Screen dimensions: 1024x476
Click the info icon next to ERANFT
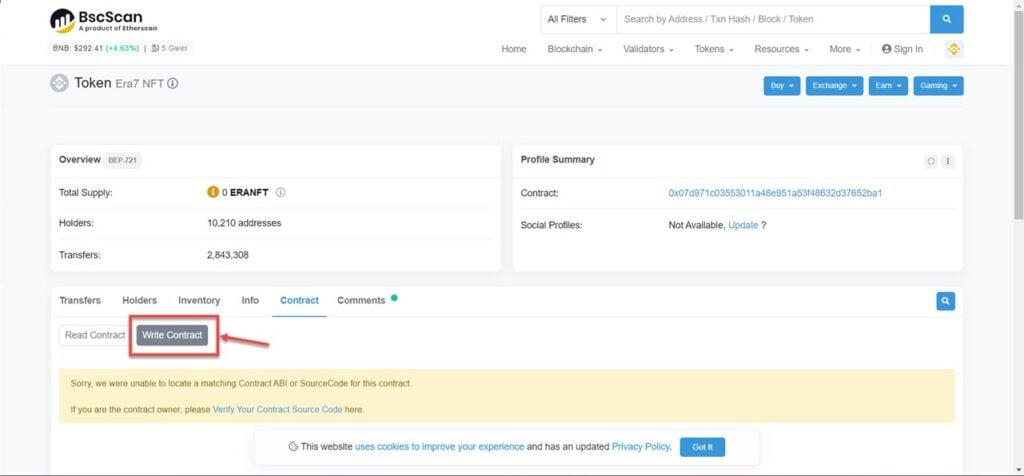coord(280,193)
